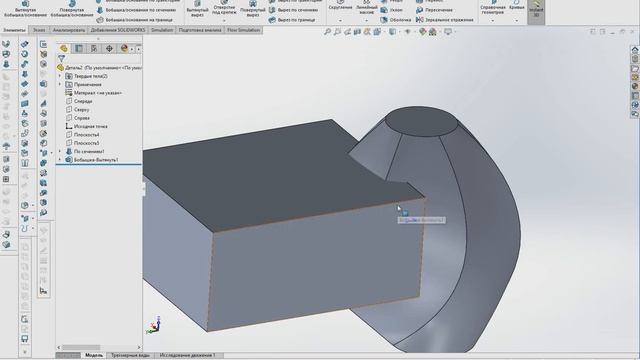
Task: Expand the Кривые dropdown arrow
Action: 517,20
